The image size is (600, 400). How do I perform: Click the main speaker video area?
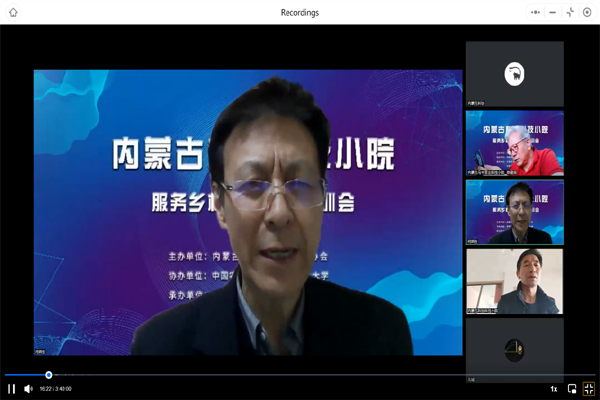click(x=248, y=212)
